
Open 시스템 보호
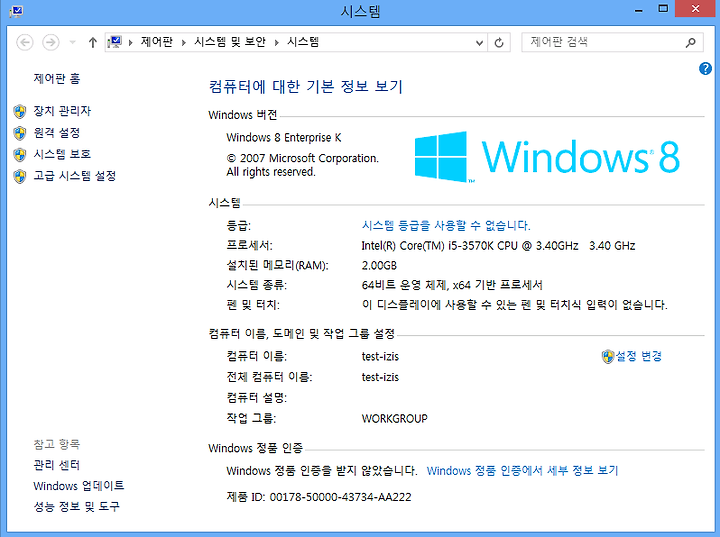click(62, 154)
